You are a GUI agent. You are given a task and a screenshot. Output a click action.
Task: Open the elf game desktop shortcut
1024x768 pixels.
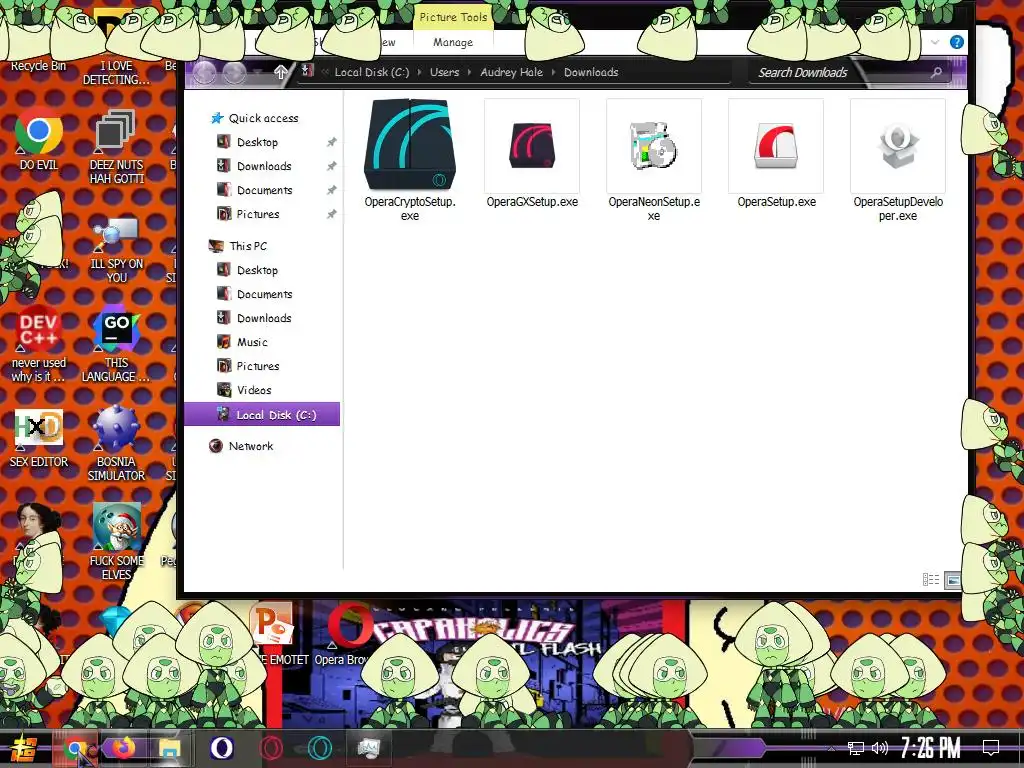pyautogui.click(x=116, y=542)
